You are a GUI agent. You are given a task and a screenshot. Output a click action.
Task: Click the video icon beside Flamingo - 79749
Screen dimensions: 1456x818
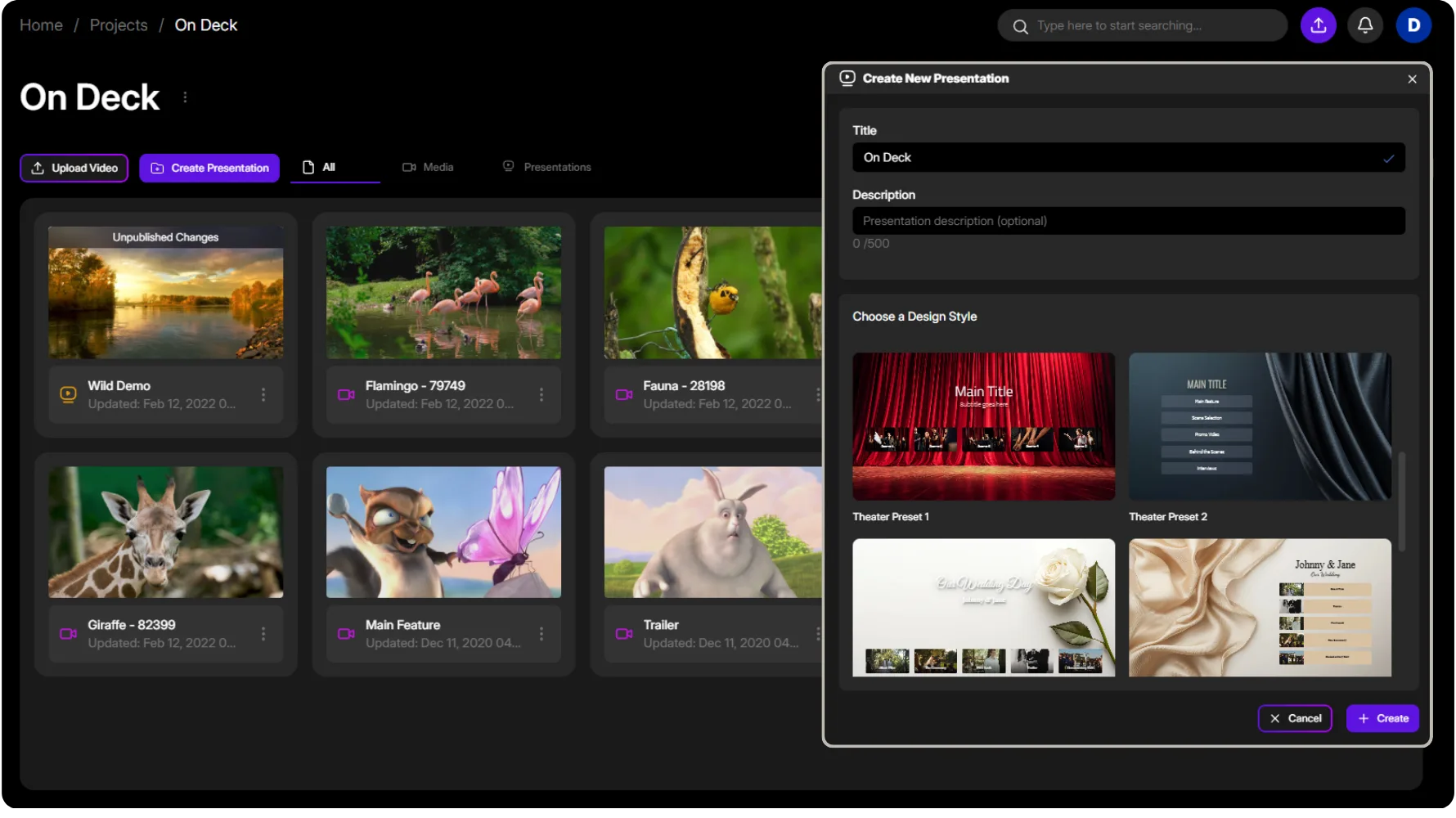(346, 394)
